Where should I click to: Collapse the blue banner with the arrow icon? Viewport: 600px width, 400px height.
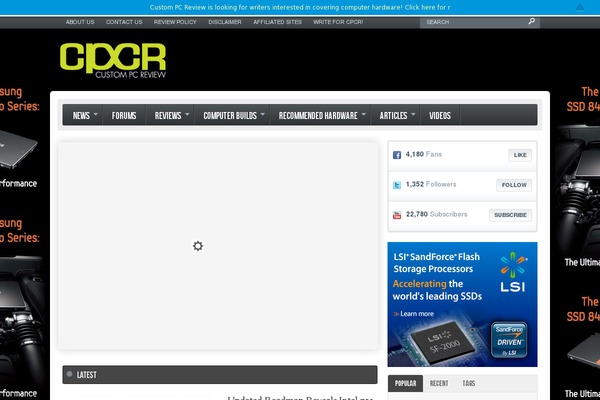pos(580,7)
